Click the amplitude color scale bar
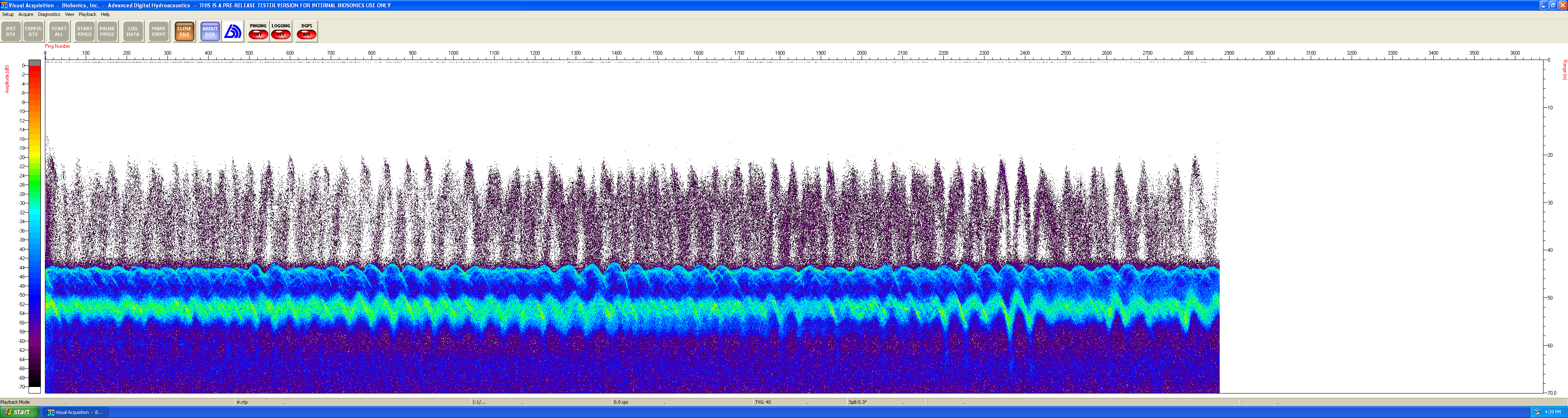This screenshot has width=1568, height=418. 35,226
